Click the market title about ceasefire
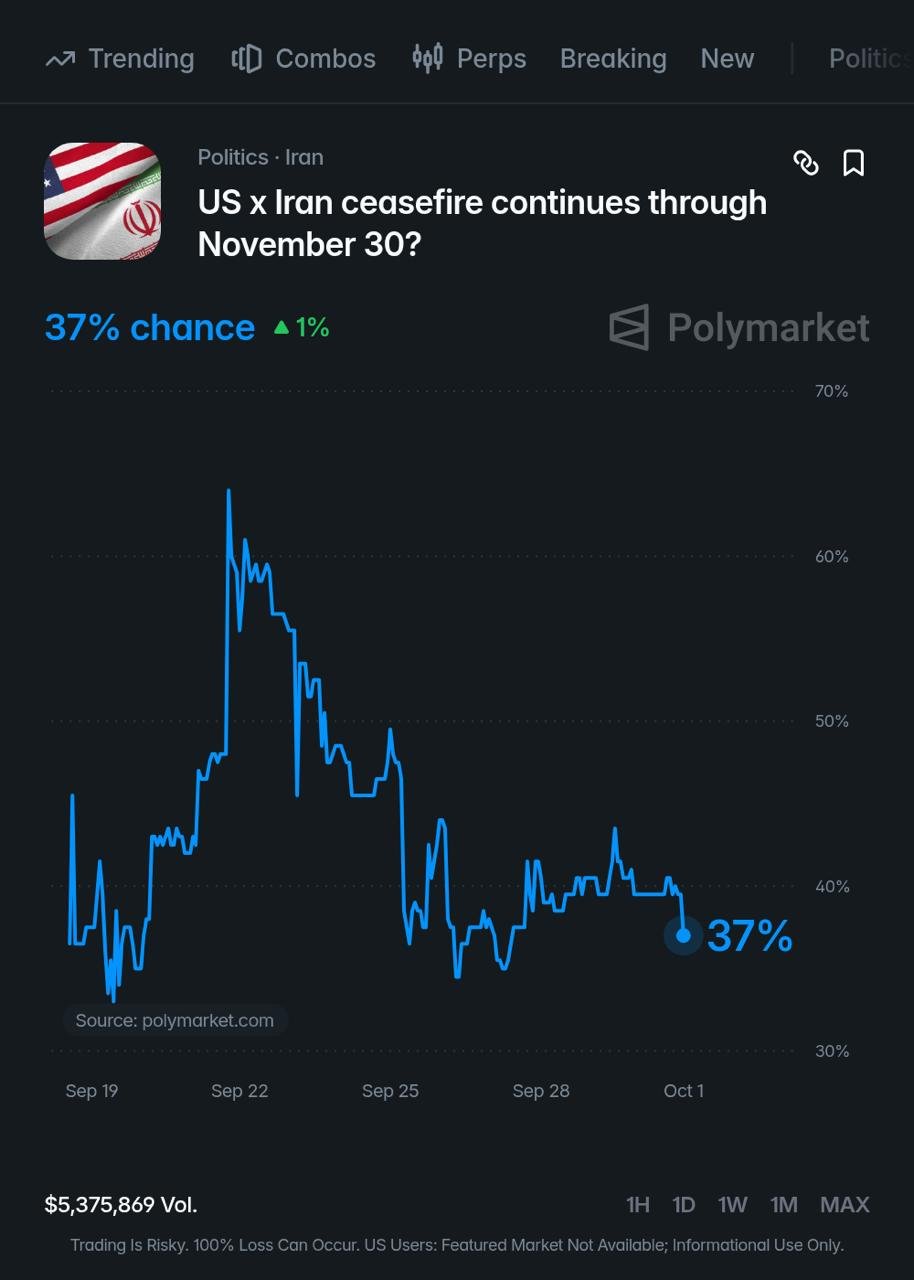 click(x=482, y=222)
